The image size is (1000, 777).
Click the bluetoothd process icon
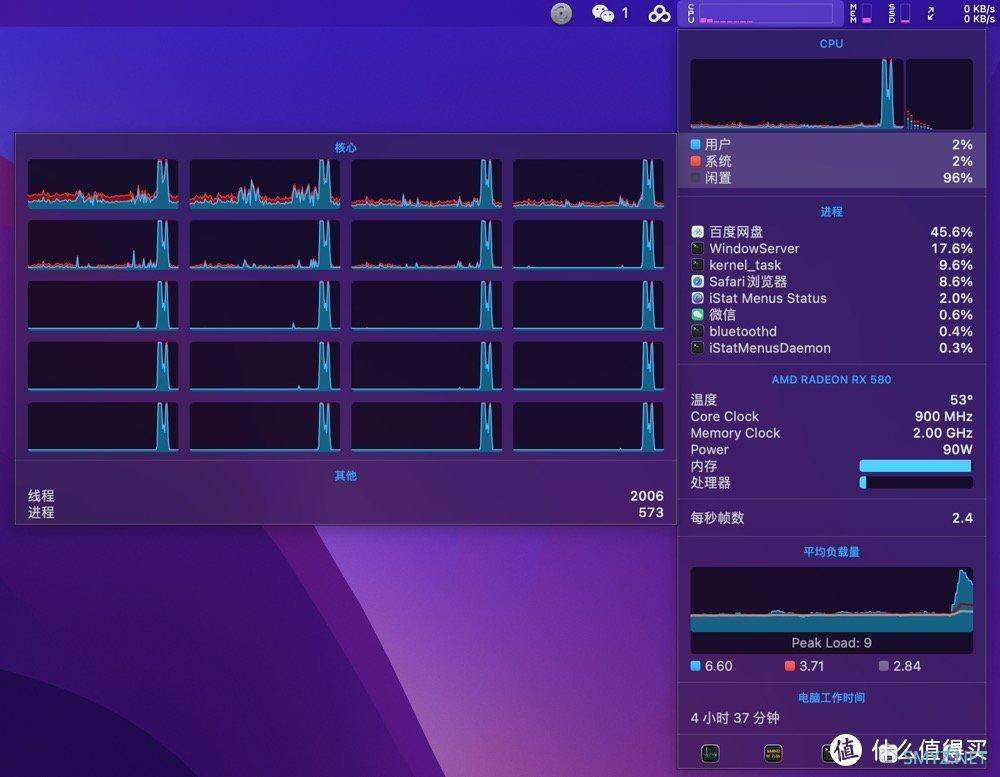(x=697, y=331)
